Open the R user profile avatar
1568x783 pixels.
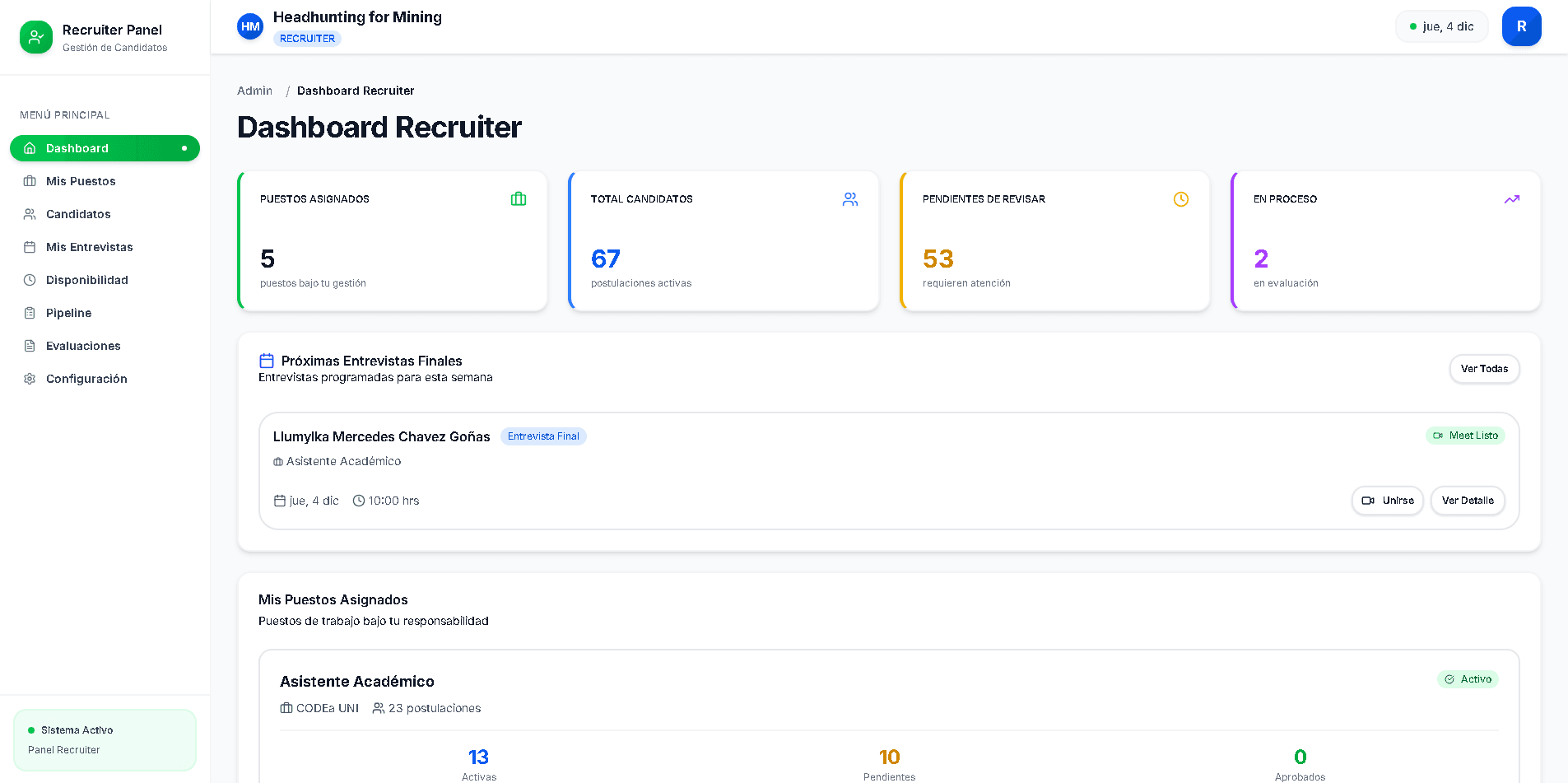pos(1521,26)
